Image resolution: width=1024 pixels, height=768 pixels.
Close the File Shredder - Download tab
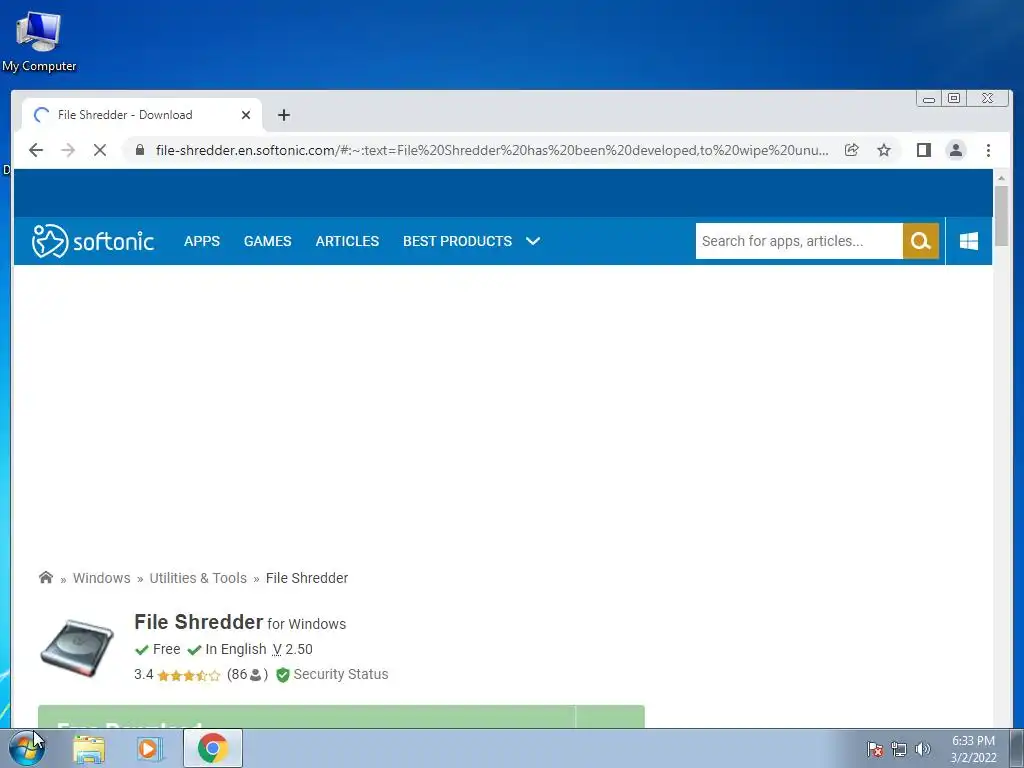tap(246, 115)
